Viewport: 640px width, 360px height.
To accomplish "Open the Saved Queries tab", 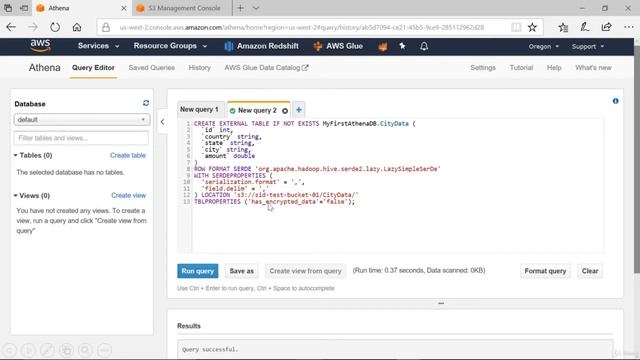I will [151, 68].
